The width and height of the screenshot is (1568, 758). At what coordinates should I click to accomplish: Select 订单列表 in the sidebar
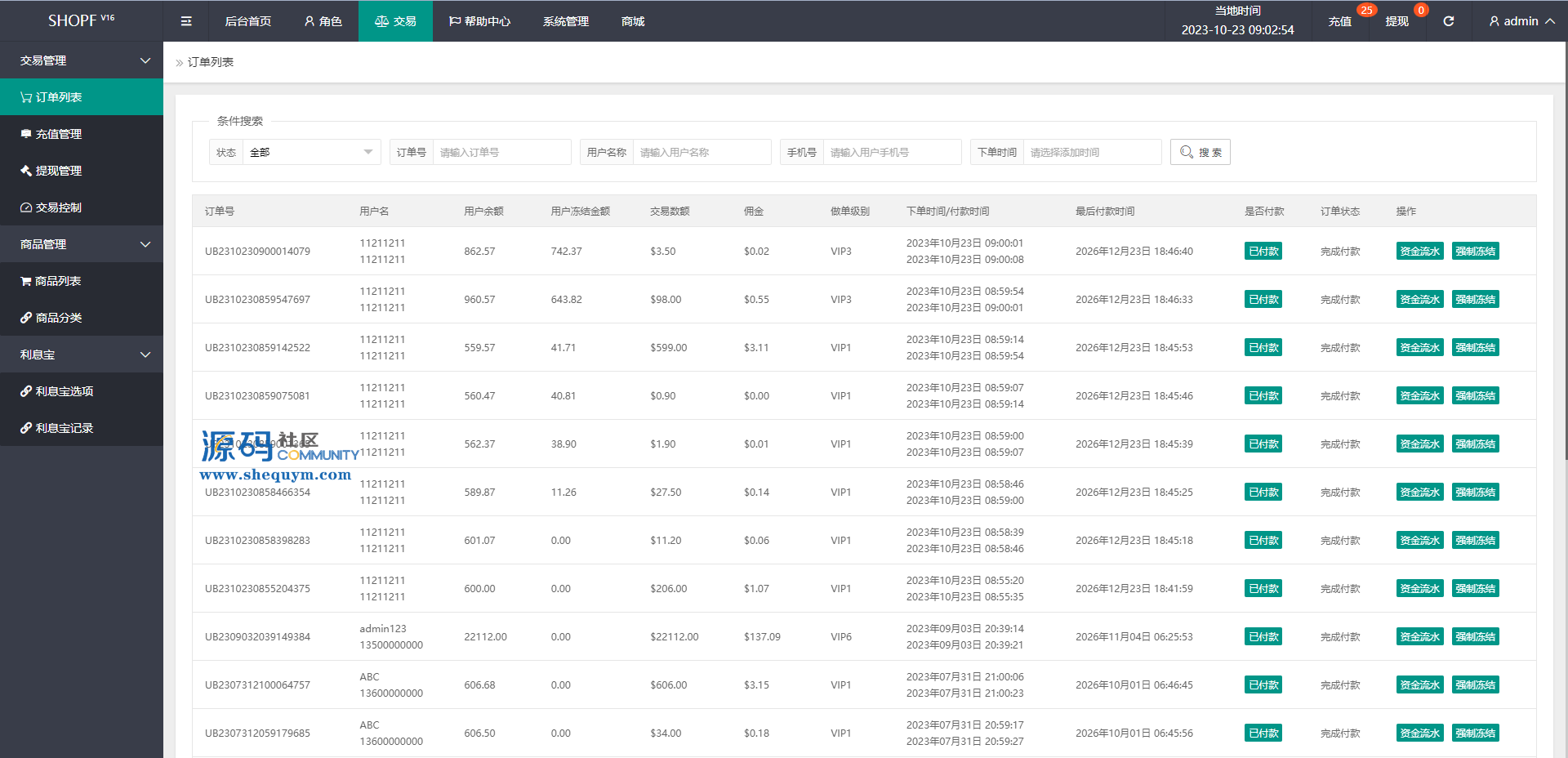pos(82,97)
